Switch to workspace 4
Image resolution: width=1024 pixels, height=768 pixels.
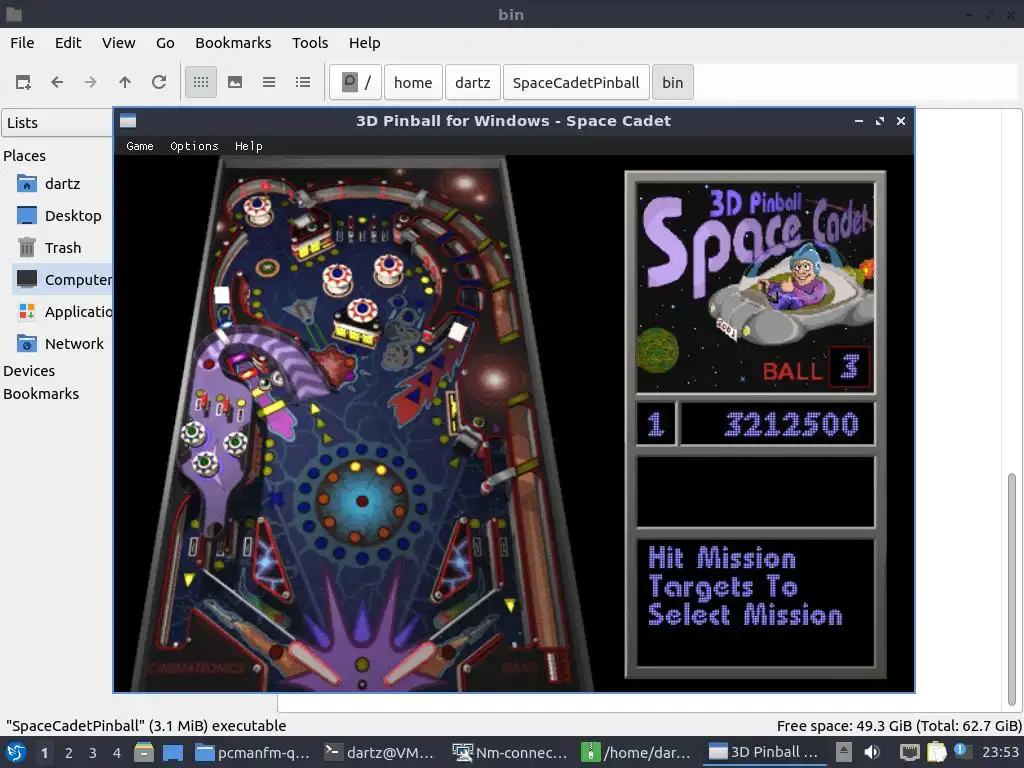coord(117,753)
